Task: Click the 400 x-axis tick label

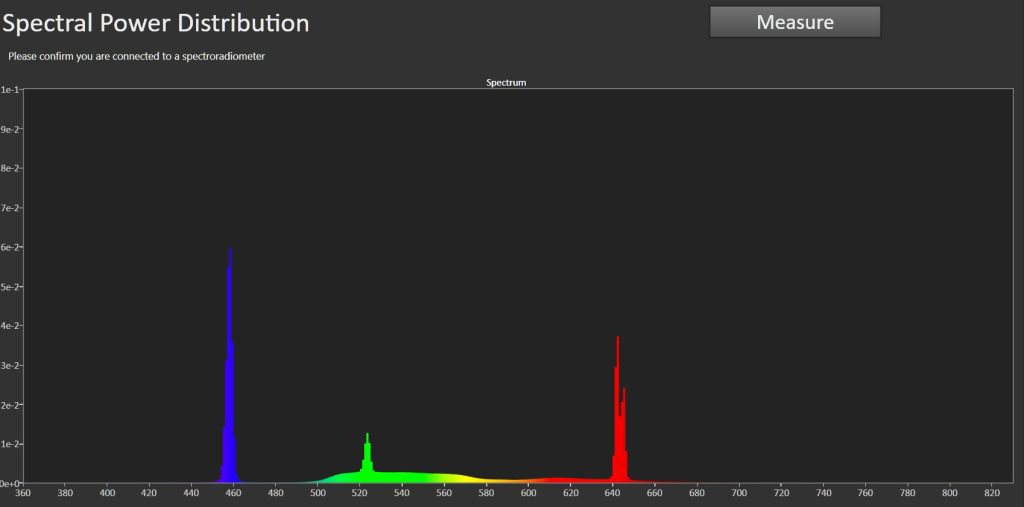Action: pyautogui.click(x=107, y=493)
